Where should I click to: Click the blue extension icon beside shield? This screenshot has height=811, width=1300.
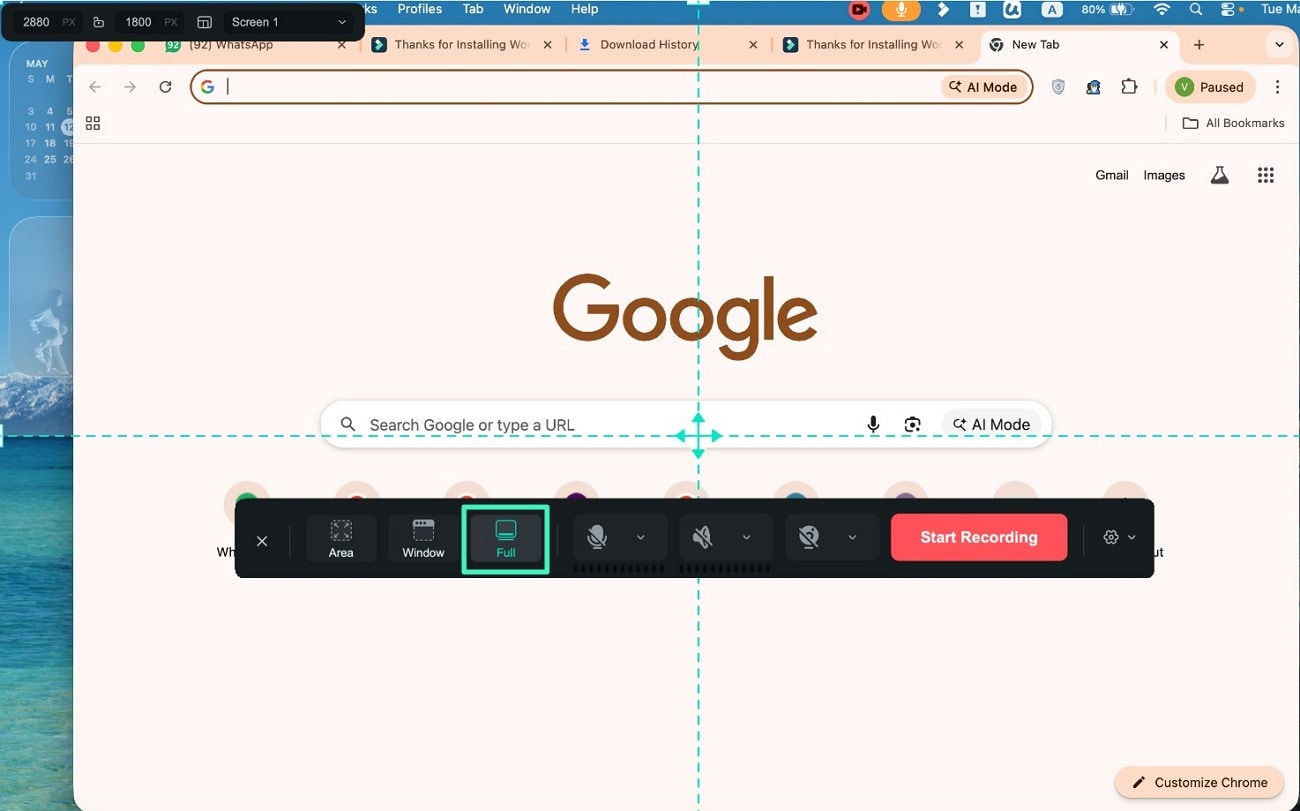(x=1093, y=87)
